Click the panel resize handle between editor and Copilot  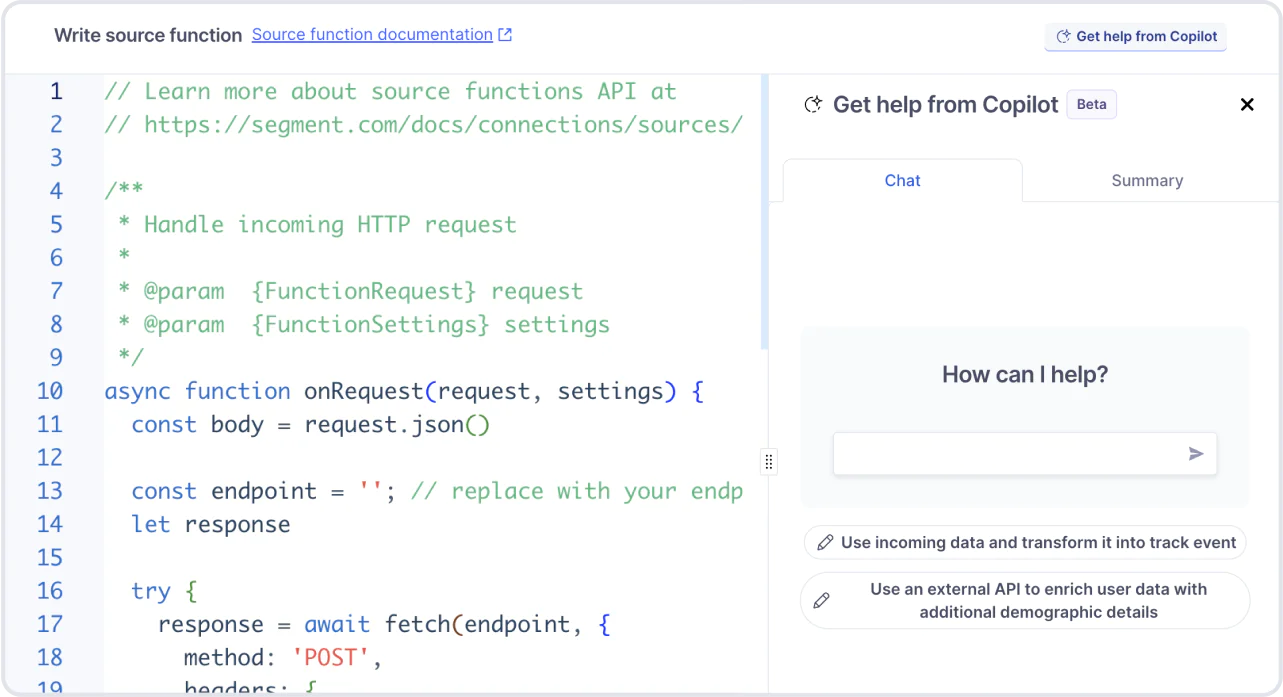(768, 461)
